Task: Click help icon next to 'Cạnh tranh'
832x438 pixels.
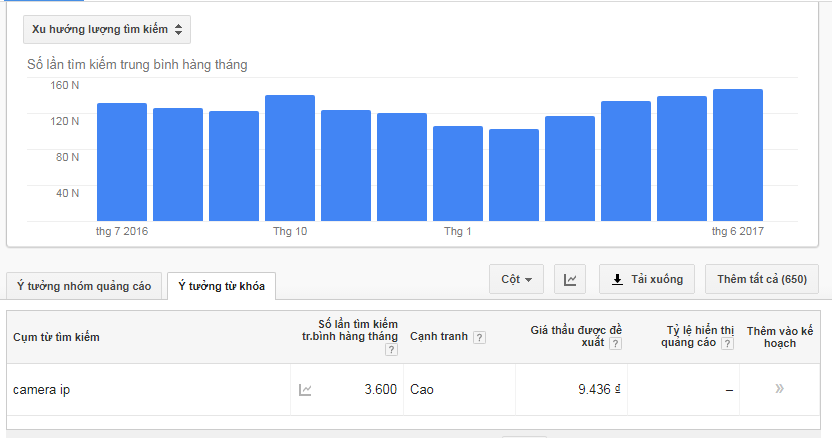Action: (x=479, y=337)
